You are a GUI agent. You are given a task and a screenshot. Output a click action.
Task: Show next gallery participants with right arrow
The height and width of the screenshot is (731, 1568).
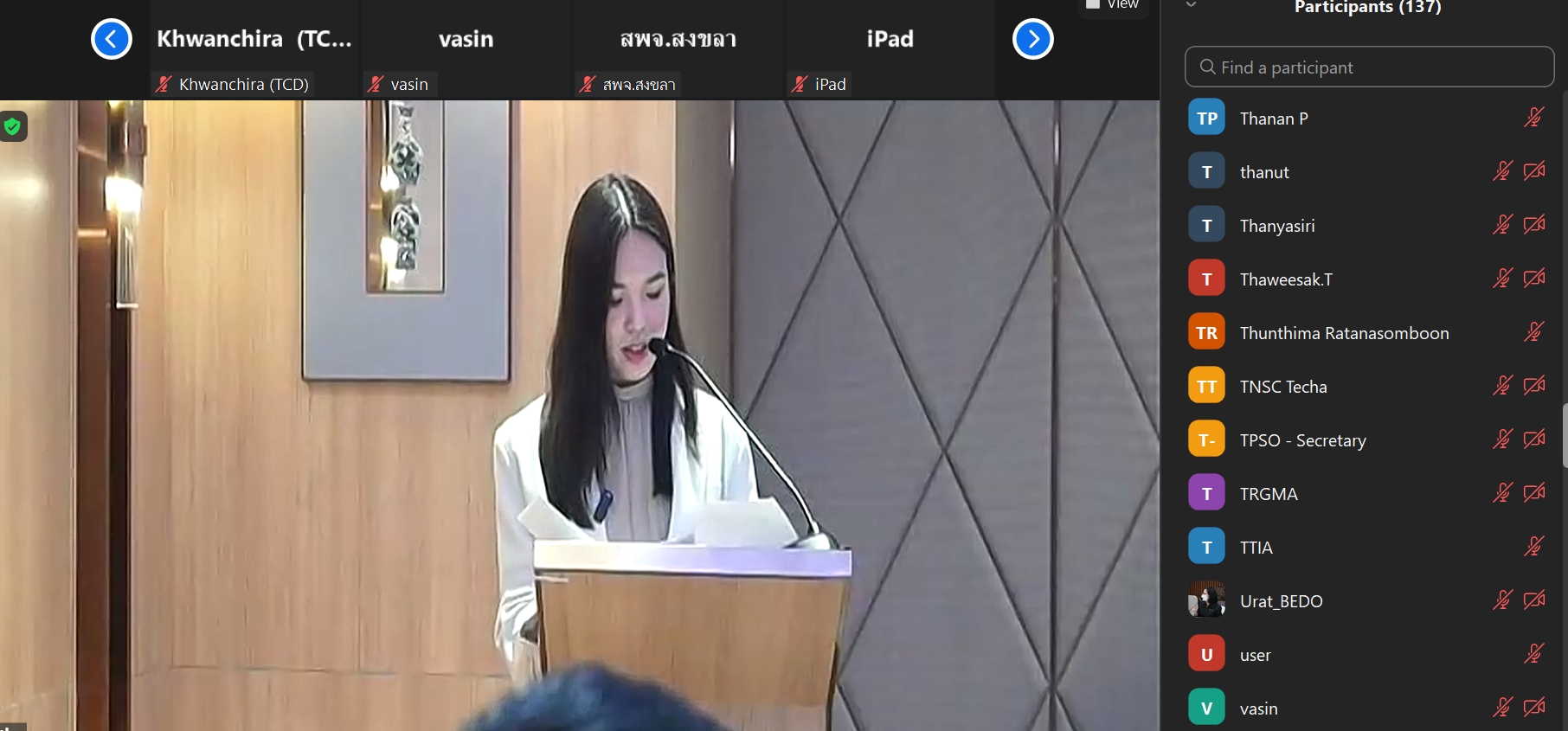click(1032, 39)
